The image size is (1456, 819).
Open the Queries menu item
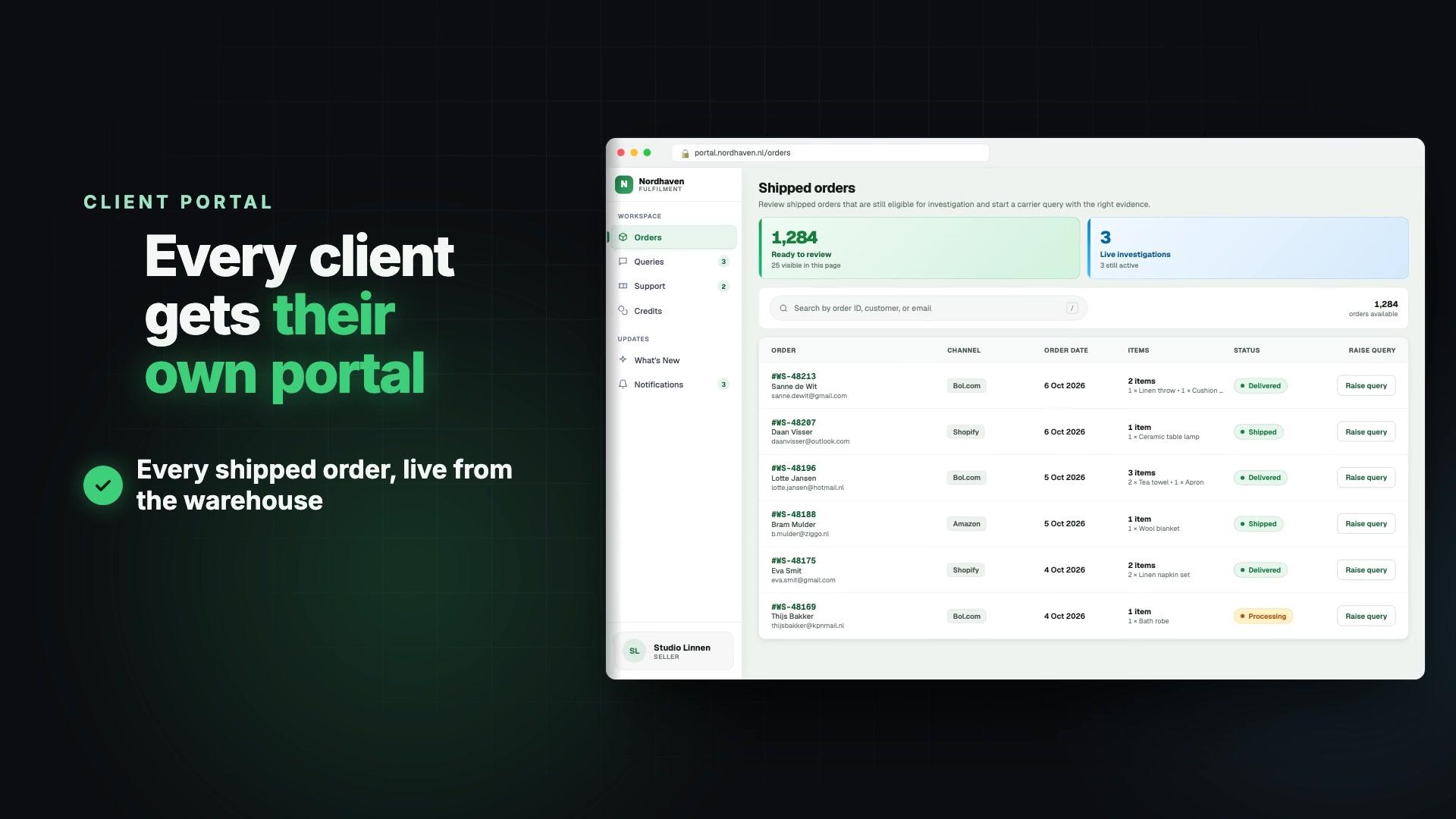673,262
